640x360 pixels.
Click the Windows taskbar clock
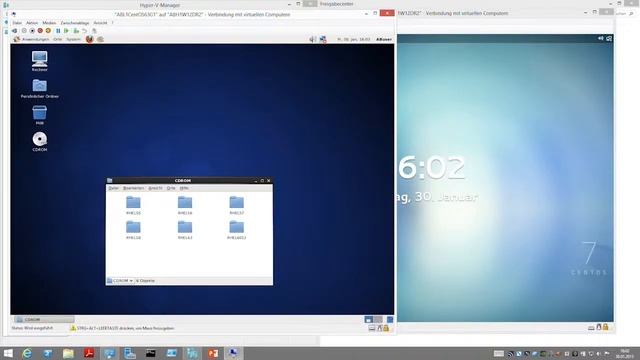[625, 353]
